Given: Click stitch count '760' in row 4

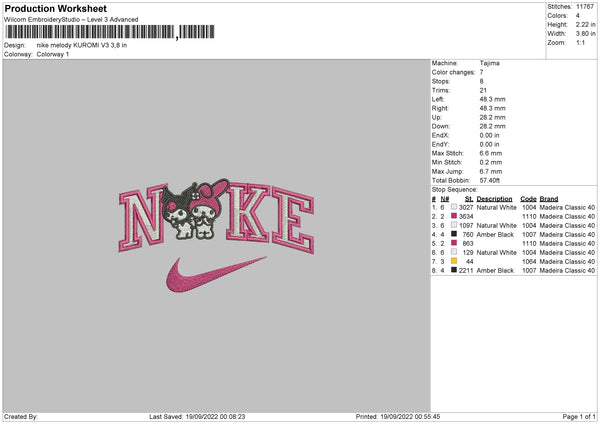Looking at the screenshot, I should 468,235.
